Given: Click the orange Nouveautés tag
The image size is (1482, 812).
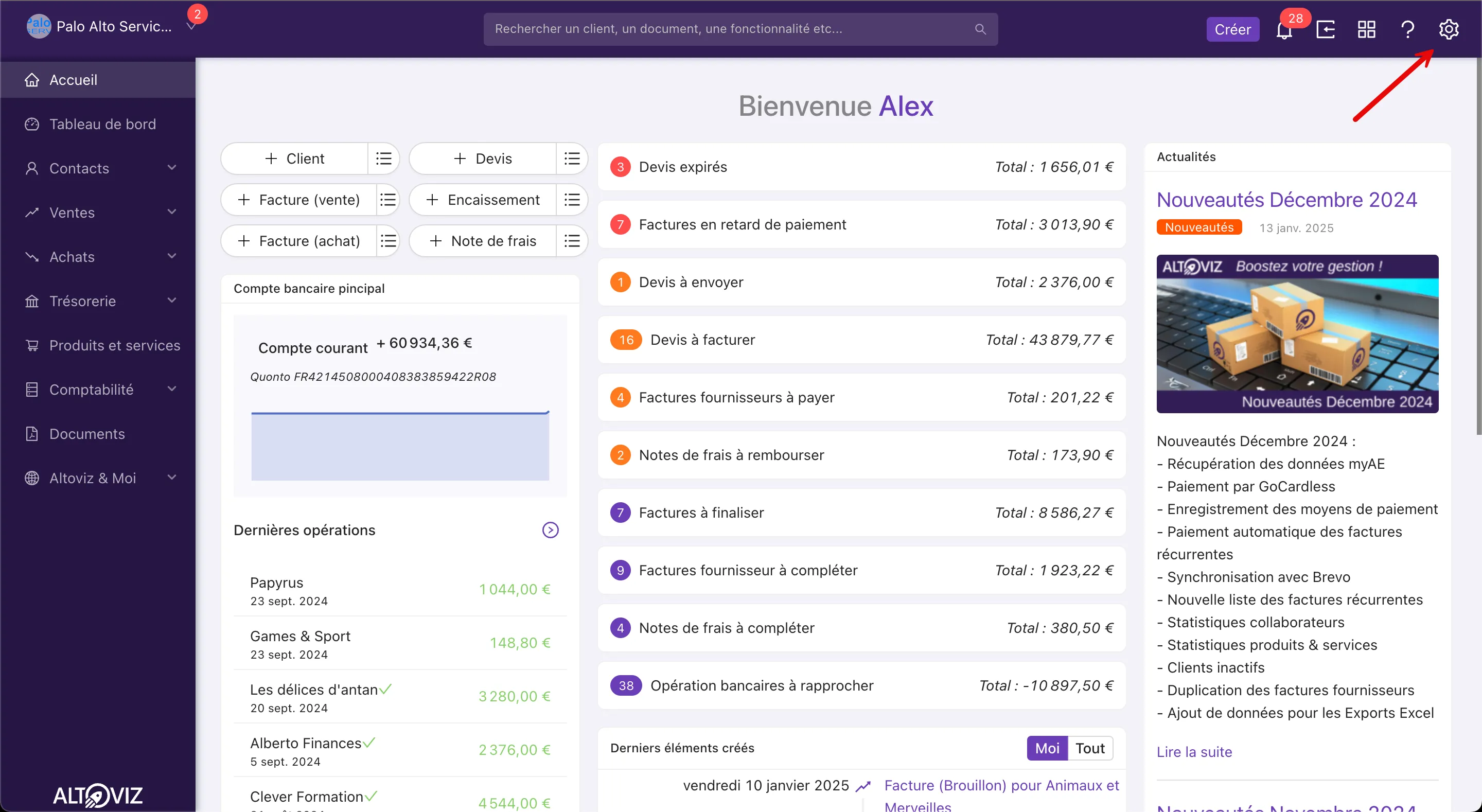Looking at the screenshot, I should tap(1199, 227).
